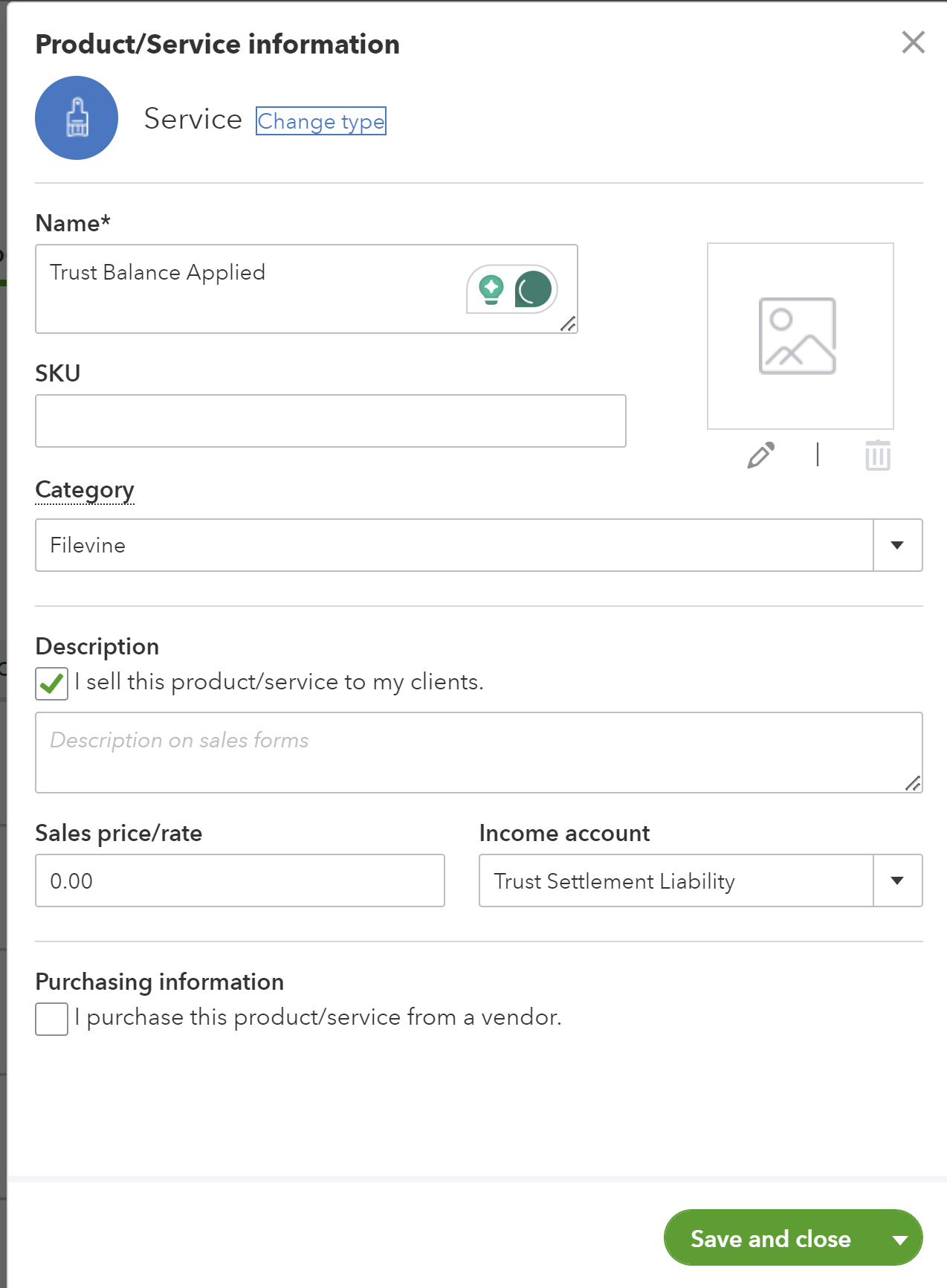Click the Category label
Viewport: 947px width, 1288px height.
point(85,490)
